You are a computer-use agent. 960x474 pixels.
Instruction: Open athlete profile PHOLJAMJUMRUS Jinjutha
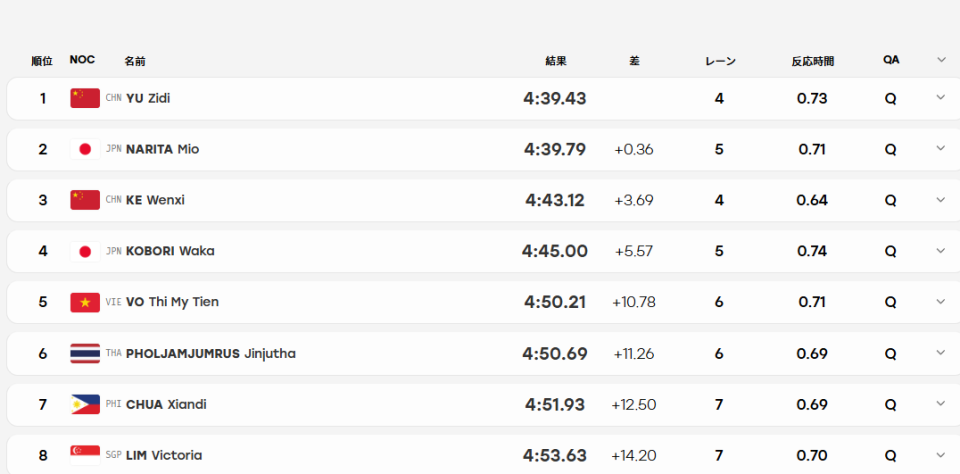pos(211,353)
